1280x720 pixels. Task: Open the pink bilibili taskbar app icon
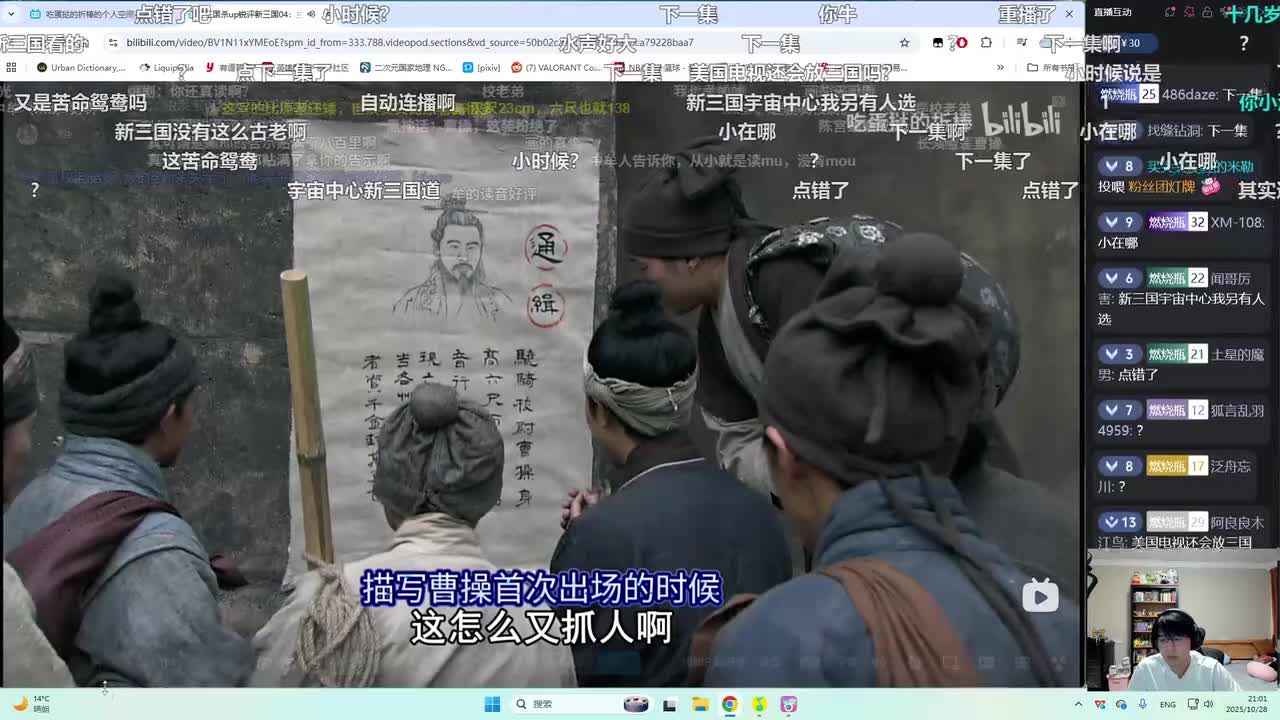point(789,704)
